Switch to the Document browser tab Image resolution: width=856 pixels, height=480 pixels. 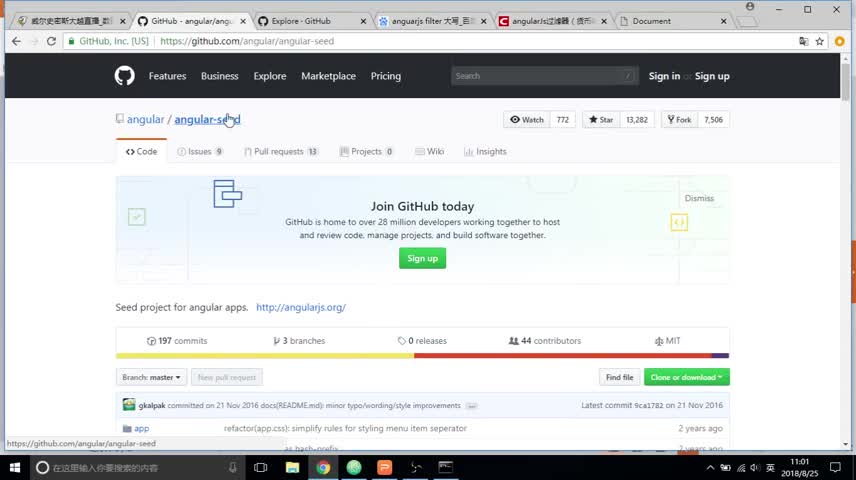click(x=674, y=21)
